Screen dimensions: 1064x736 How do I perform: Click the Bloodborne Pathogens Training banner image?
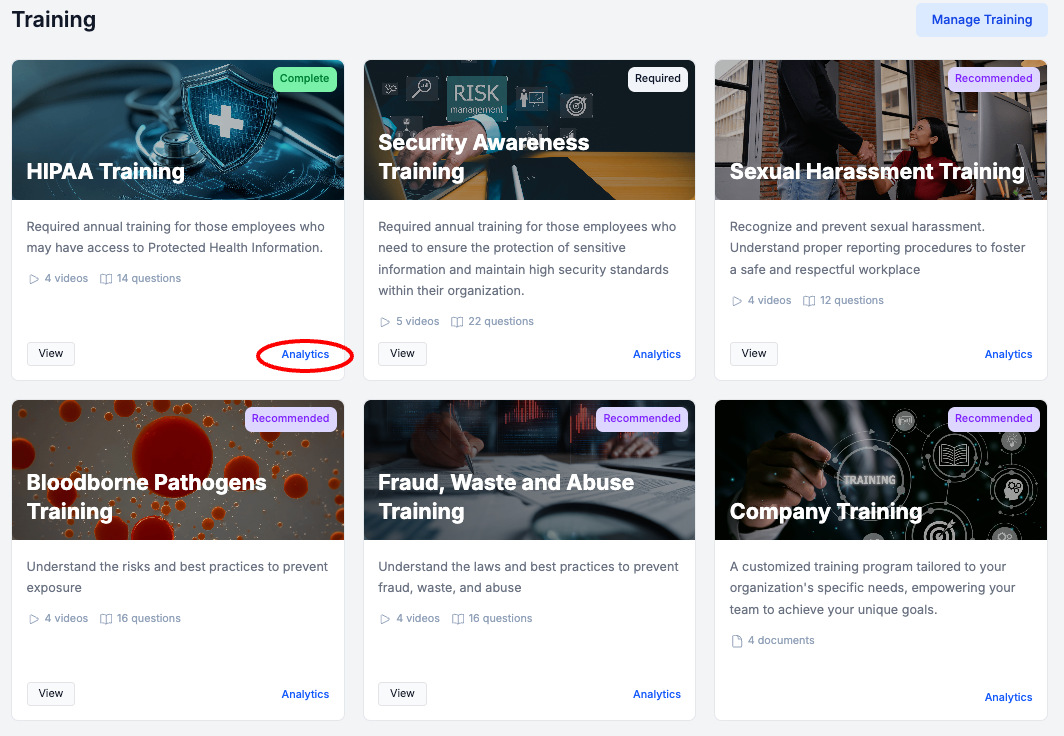tap(178, 470)
